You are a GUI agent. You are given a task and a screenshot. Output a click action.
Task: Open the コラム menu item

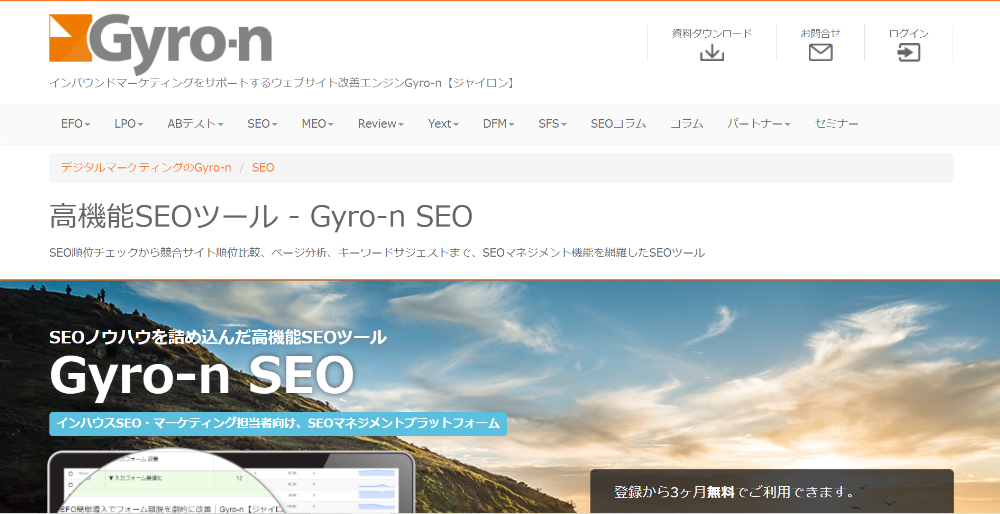[x=686, y=124]
